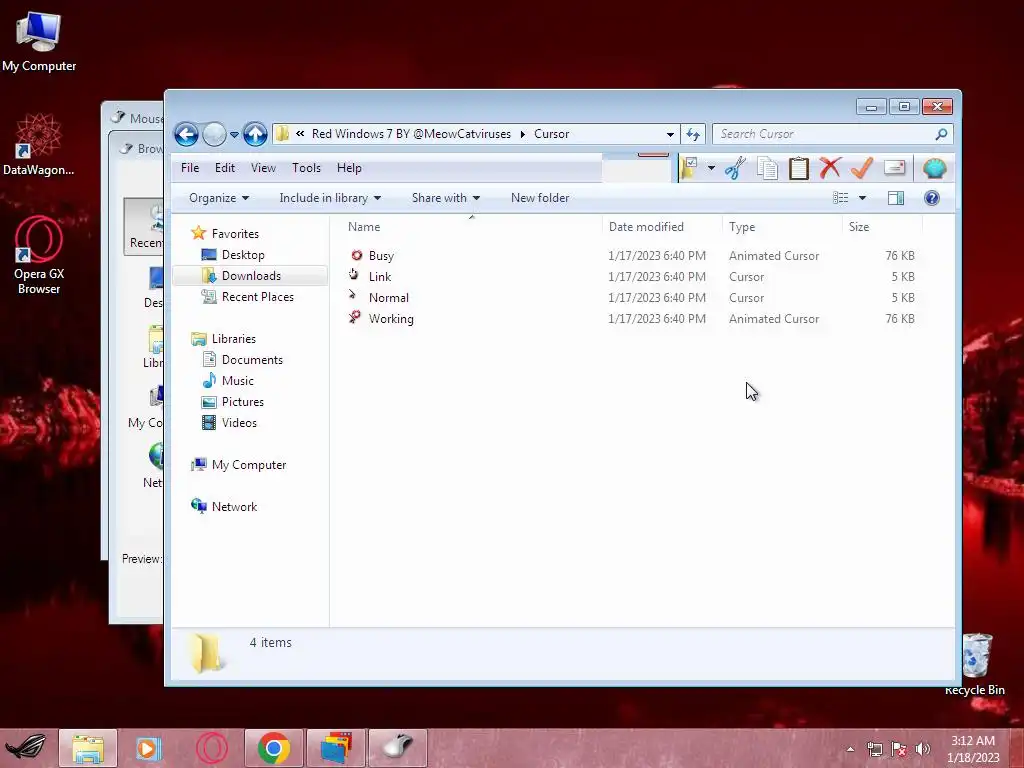The image size is (1024, 768).
Task: Click the refresh button beside address bar
Action: [693, 134]
